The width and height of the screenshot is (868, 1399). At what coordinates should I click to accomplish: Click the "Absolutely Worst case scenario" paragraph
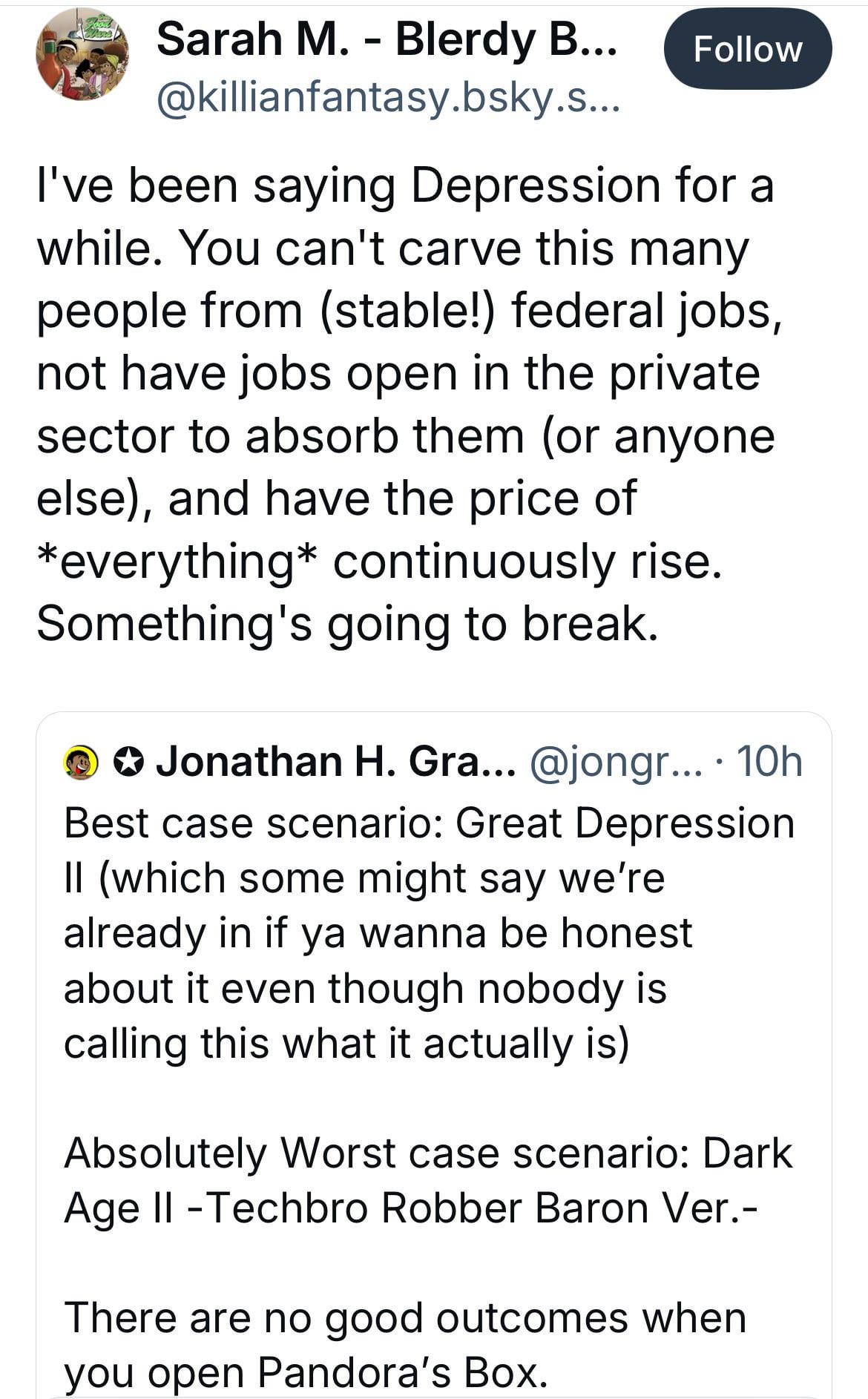[x=427, y=1180]
